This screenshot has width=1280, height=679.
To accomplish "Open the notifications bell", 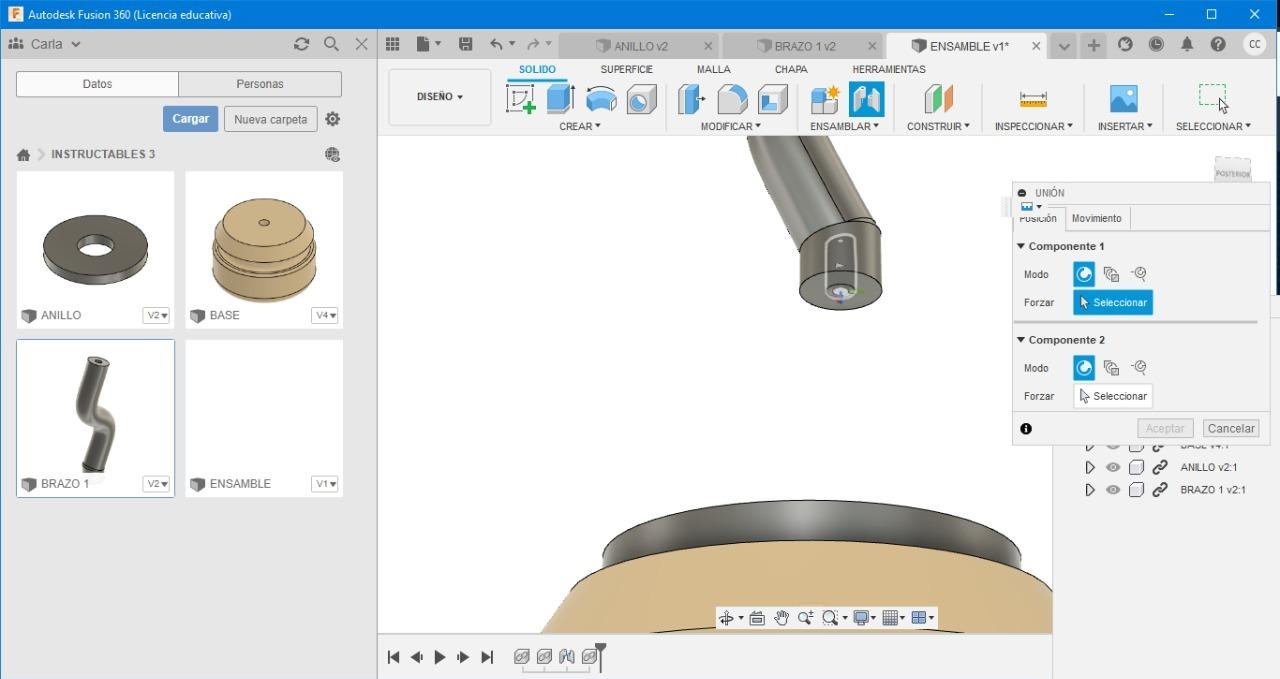I will [x=1187, y=44].
